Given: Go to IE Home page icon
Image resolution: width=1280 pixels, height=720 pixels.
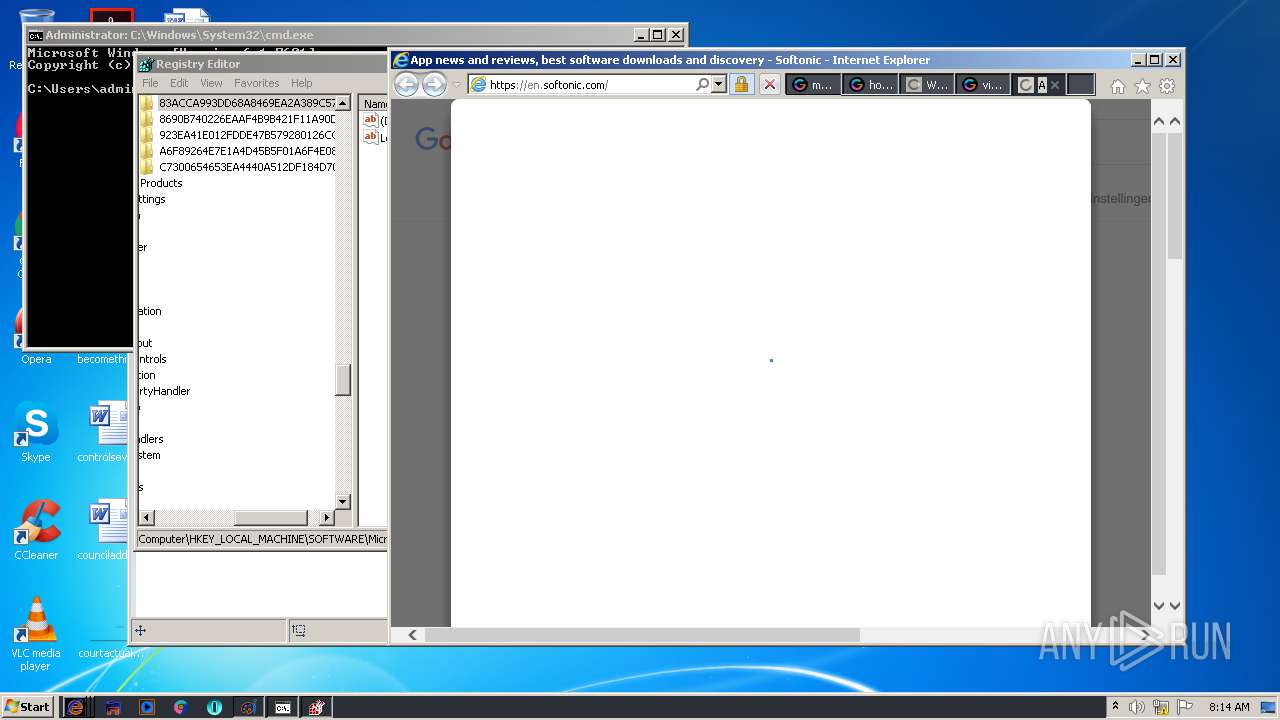Looking at the screenshot, I should (x=1118, y=86).
